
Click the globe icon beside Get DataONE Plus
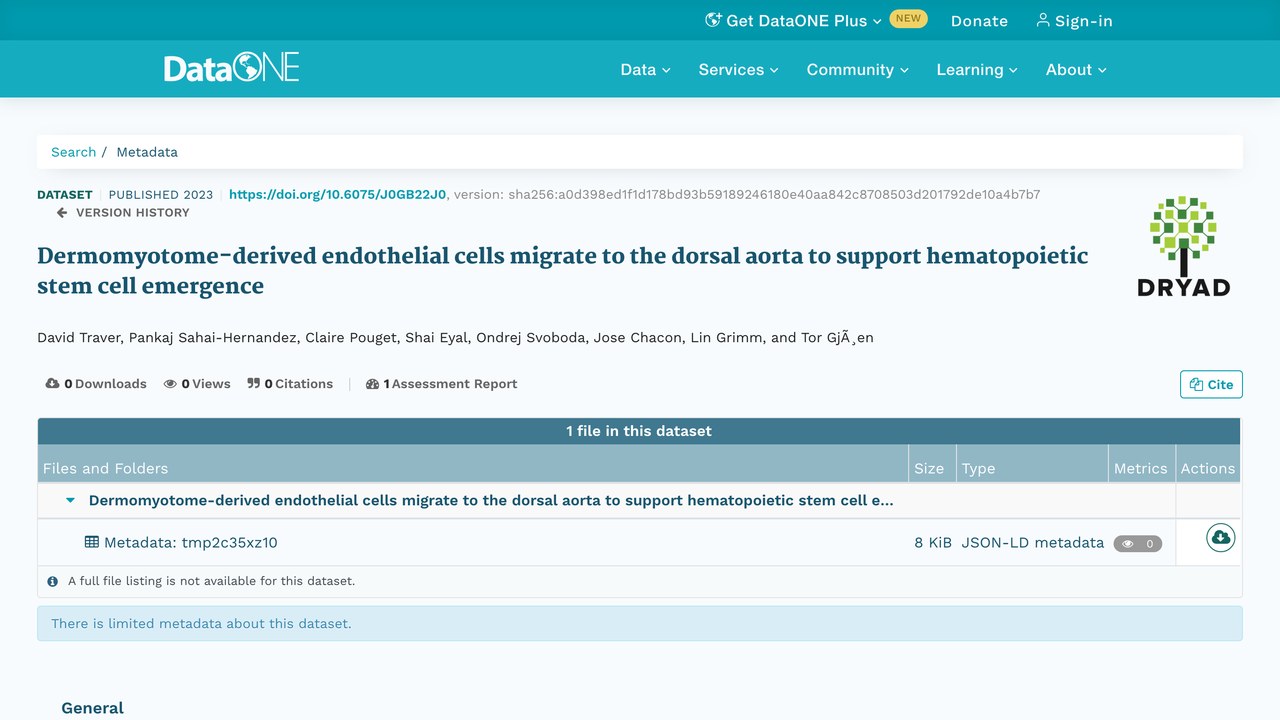click(713, 20)
